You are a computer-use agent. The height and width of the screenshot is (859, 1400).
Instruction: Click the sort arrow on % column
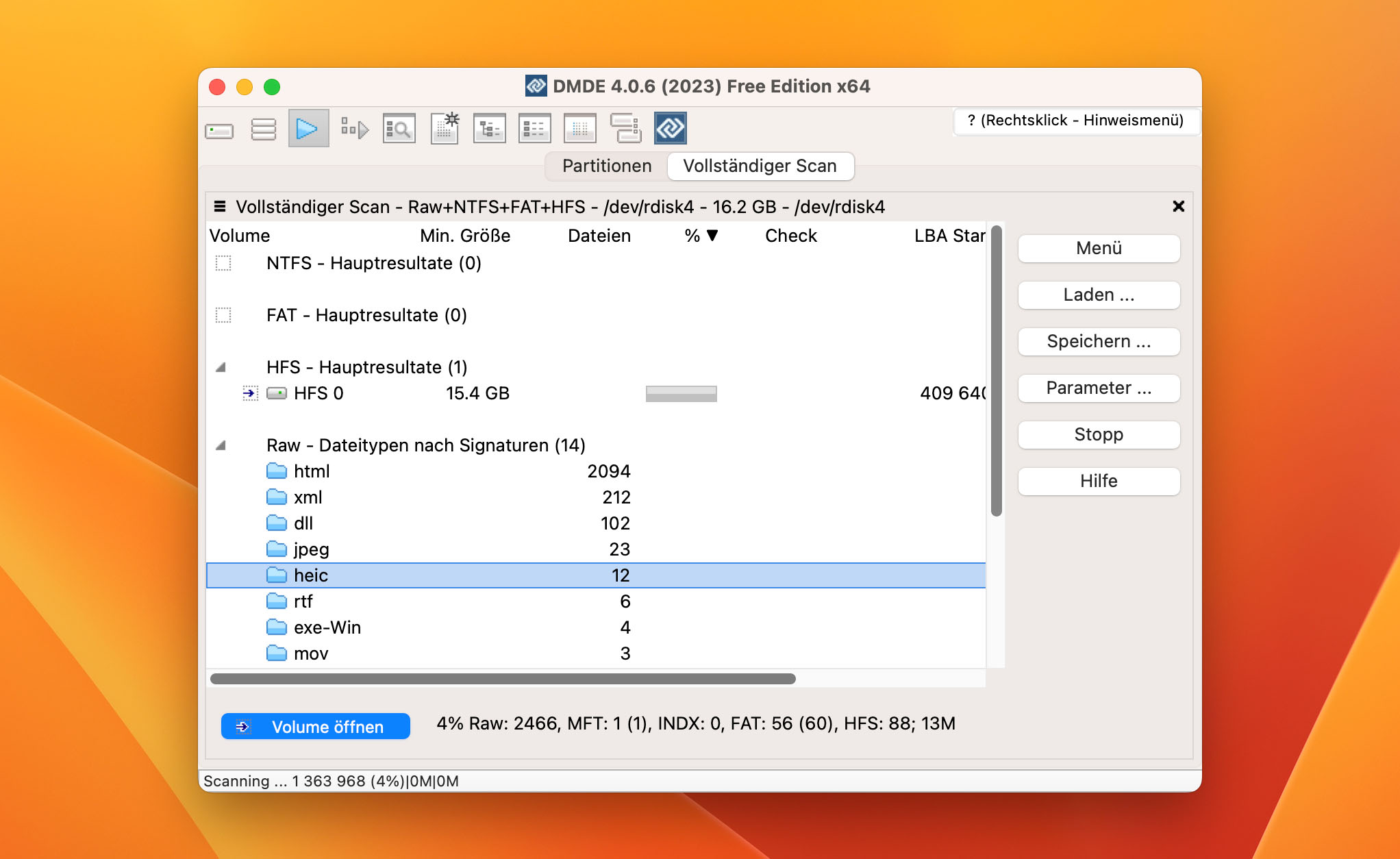click(x=712, y=236)
